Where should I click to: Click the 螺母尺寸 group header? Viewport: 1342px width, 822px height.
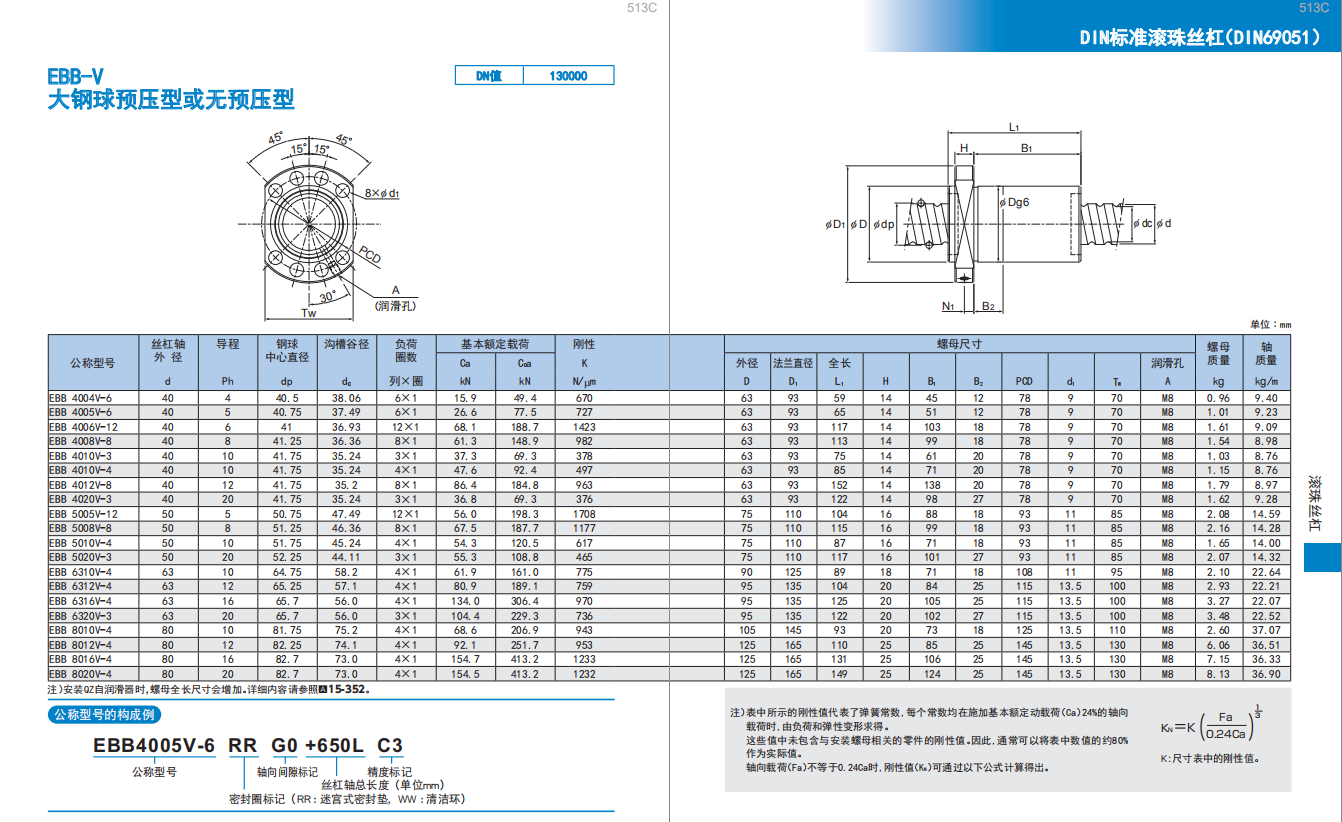(x=959, y=344)
